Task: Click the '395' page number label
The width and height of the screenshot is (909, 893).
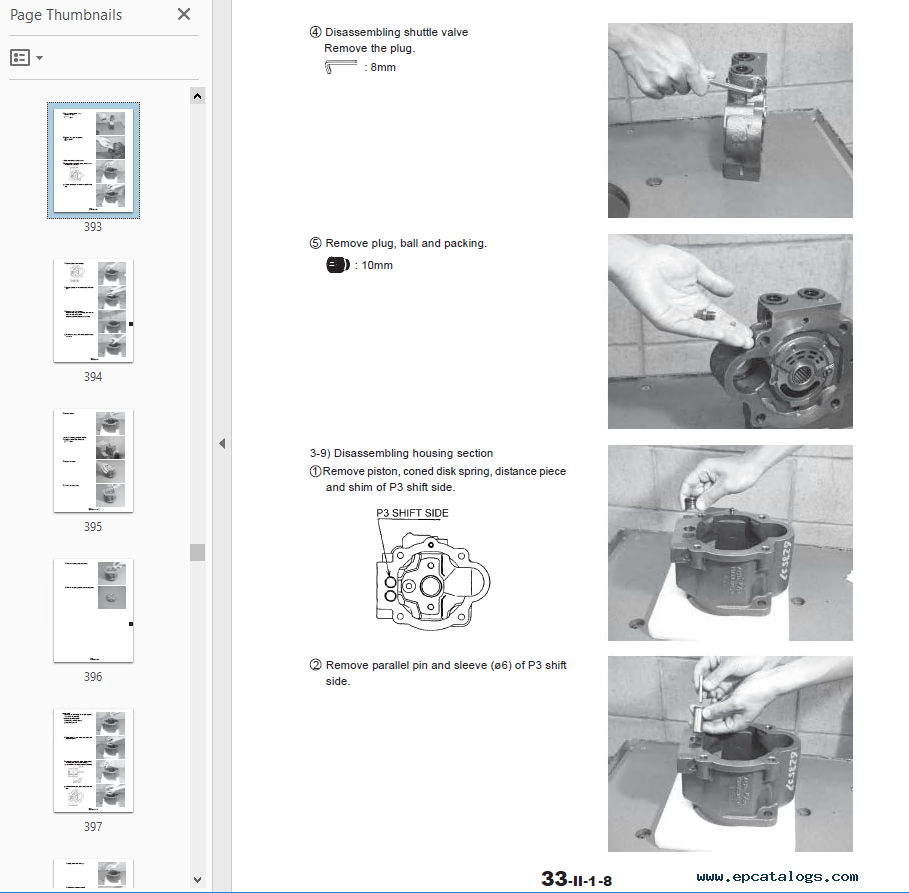Action: 93,527
